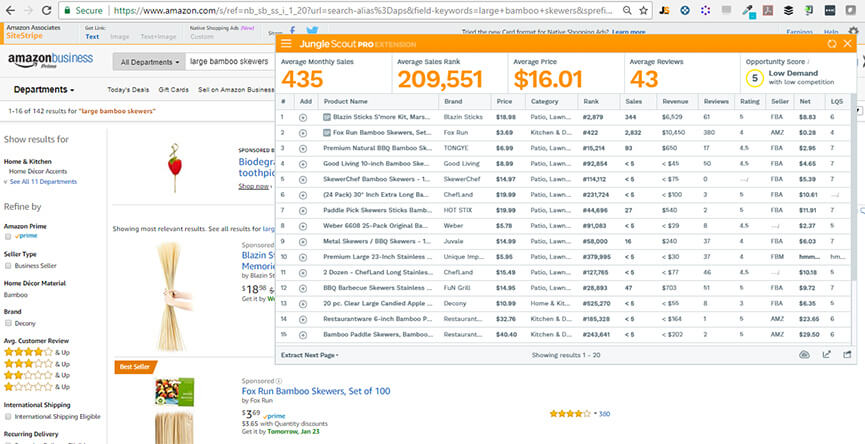Image resolution: width=865 pixels, height=444 pixels.
Task: Open the Jungle Scout hamburger menu
Action: (x=287, y=44)
